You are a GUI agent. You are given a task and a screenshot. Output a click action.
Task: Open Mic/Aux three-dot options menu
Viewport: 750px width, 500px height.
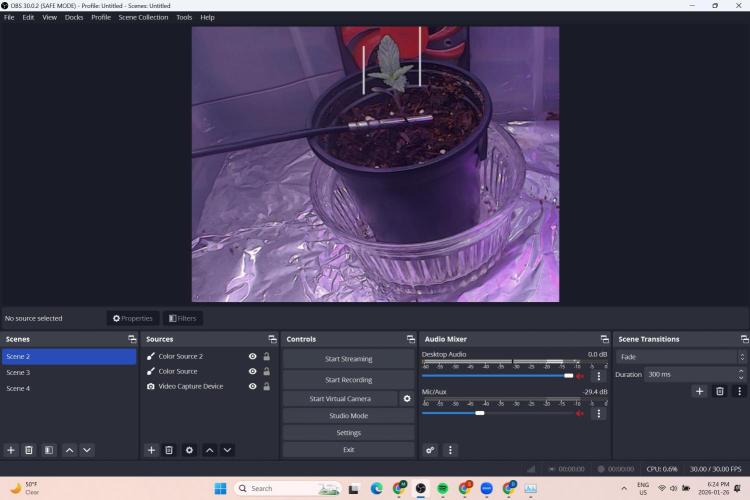point(598,413)
